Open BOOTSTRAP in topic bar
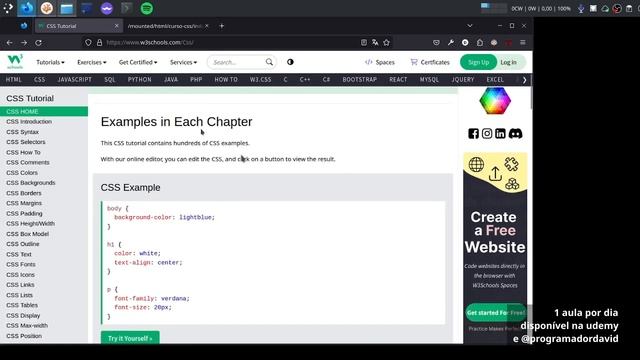Screen dimensions: 640x360 [x=360, y=80]
